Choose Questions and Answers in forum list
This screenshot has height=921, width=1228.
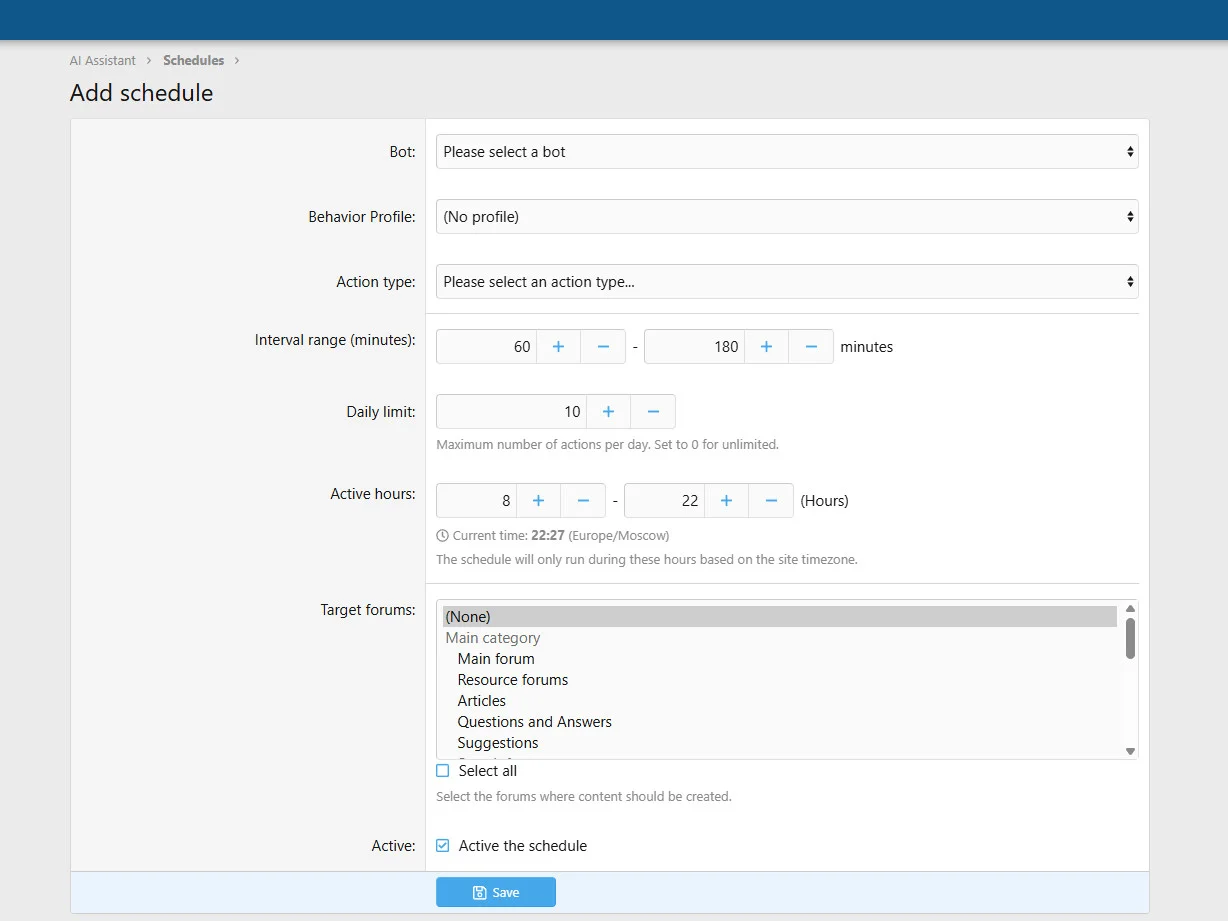click(x=534, y=722)
